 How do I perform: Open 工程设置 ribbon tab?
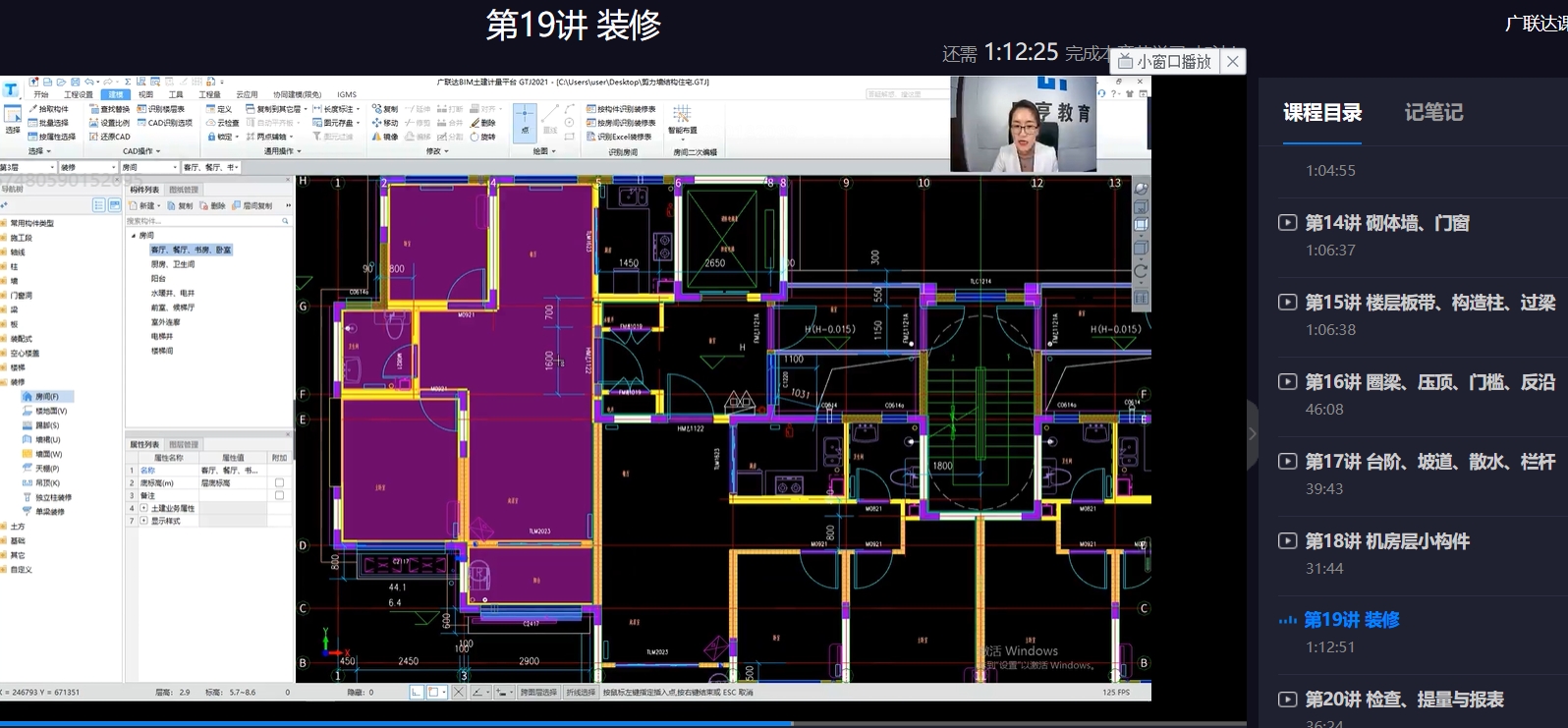coord(79,94)
